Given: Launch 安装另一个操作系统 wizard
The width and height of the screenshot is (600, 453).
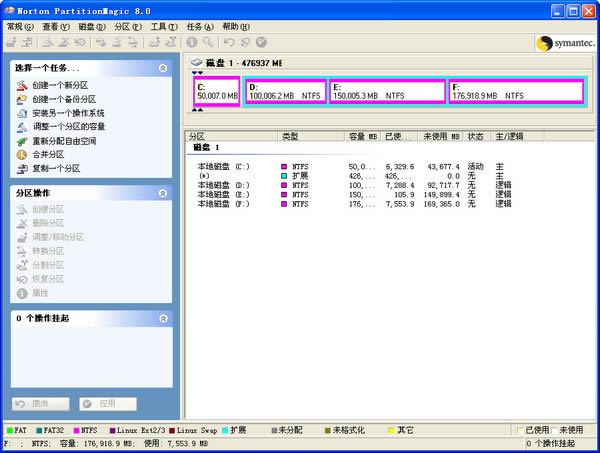Looking at the screenshot, I should click(x=60, y=113).
